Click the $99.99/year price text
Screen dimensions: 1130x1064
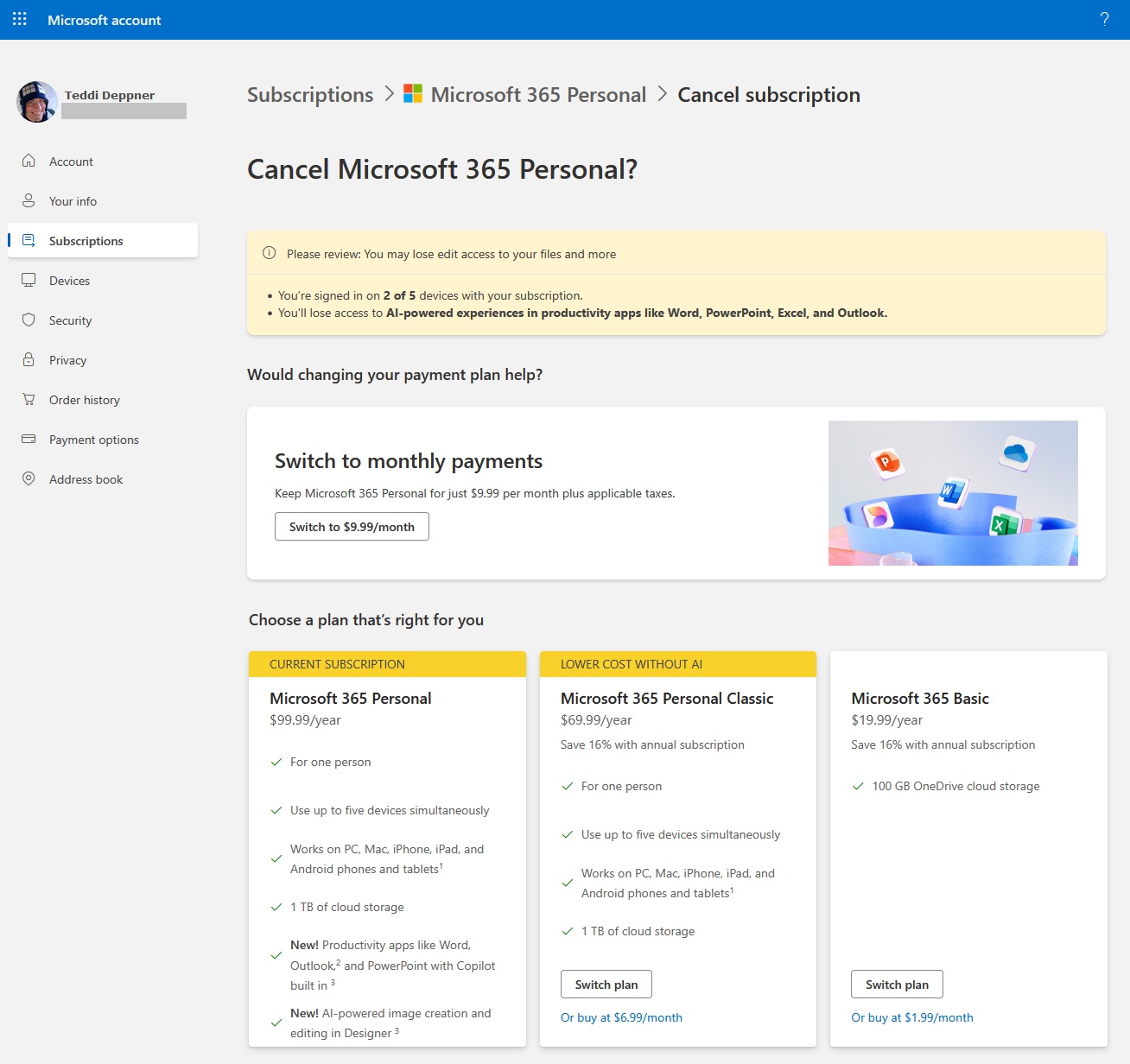pyautogui.click(x=305, y=720)
